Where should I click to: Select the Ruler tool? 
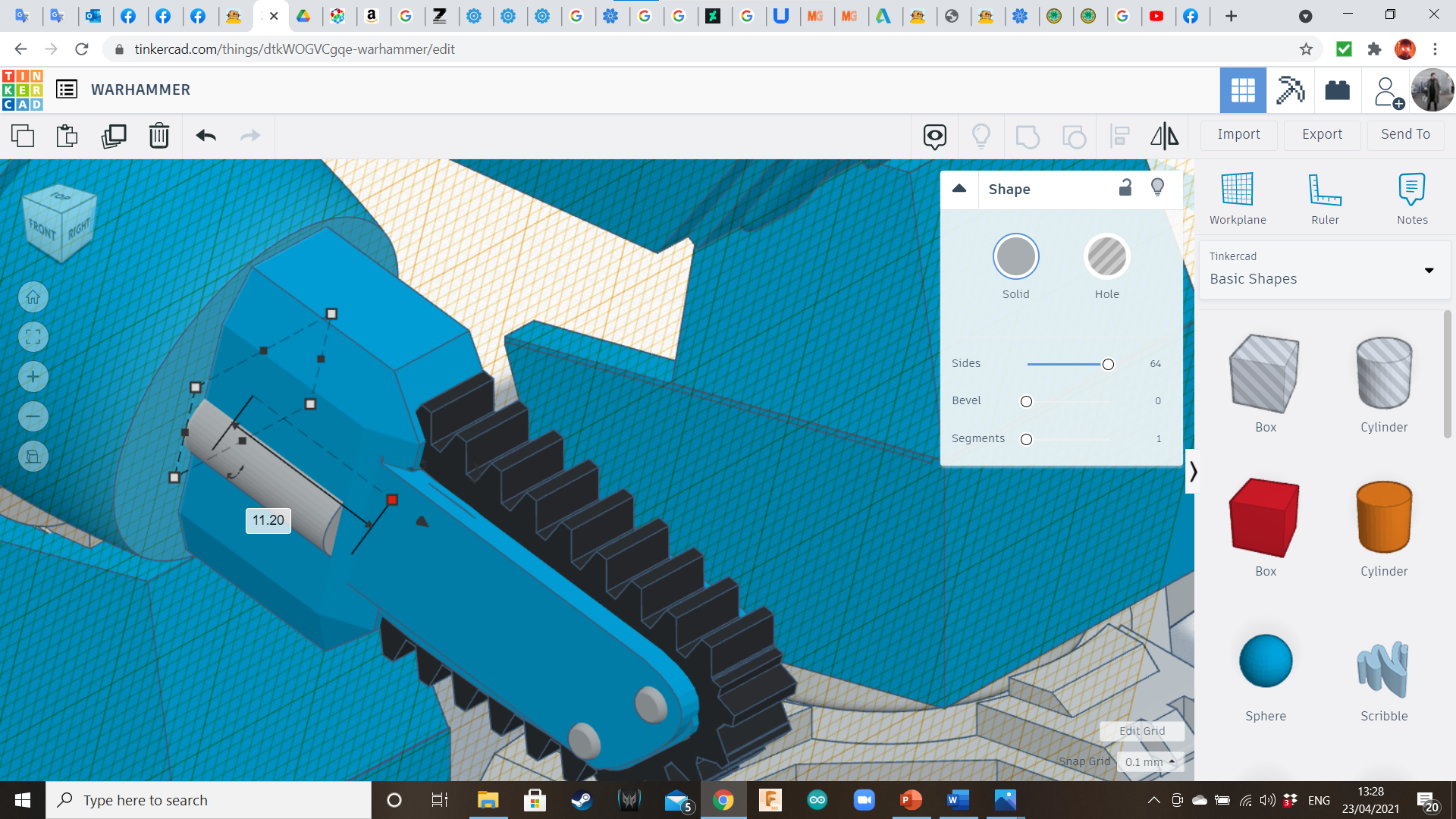pos(1325,198)
